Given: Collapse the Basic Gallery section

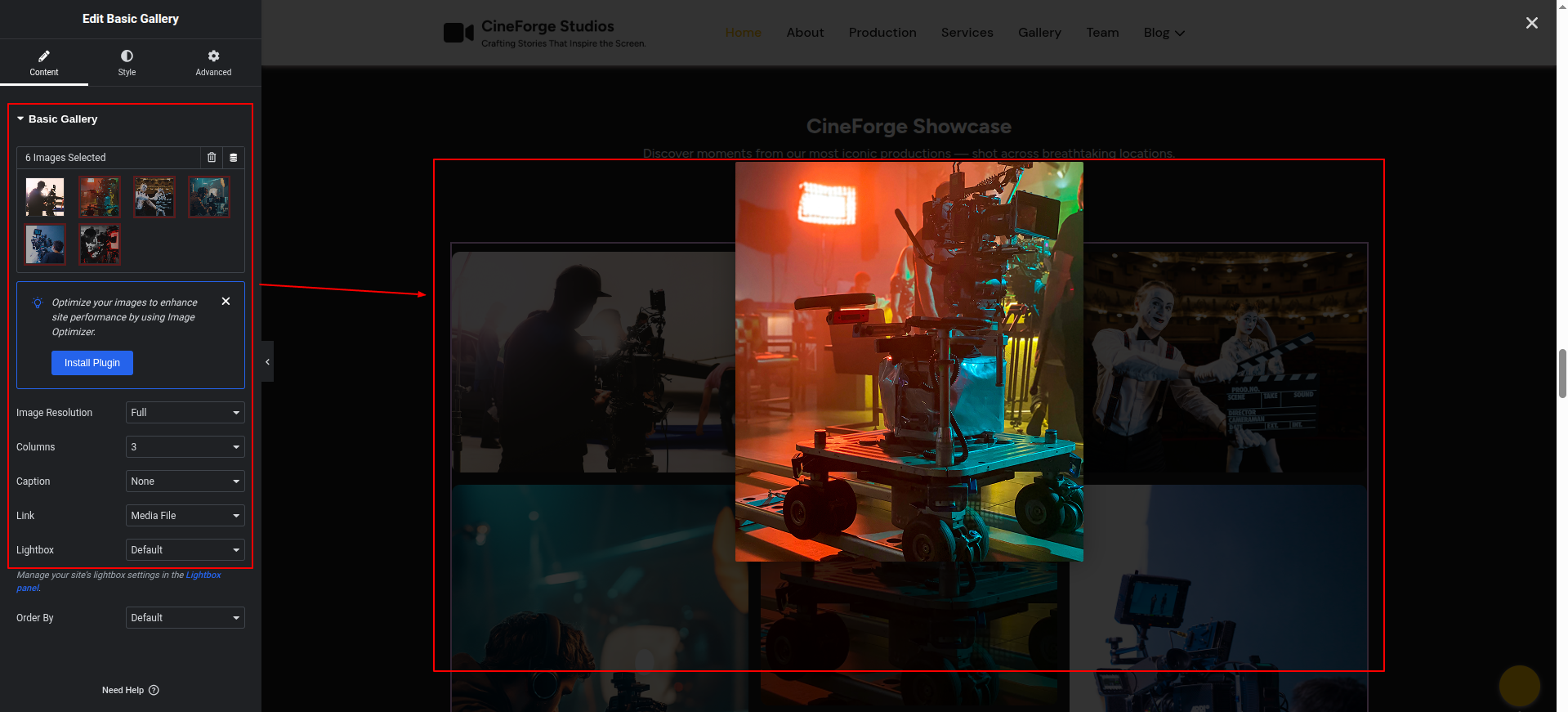Looking at the screenshot, I should point(21,119).
